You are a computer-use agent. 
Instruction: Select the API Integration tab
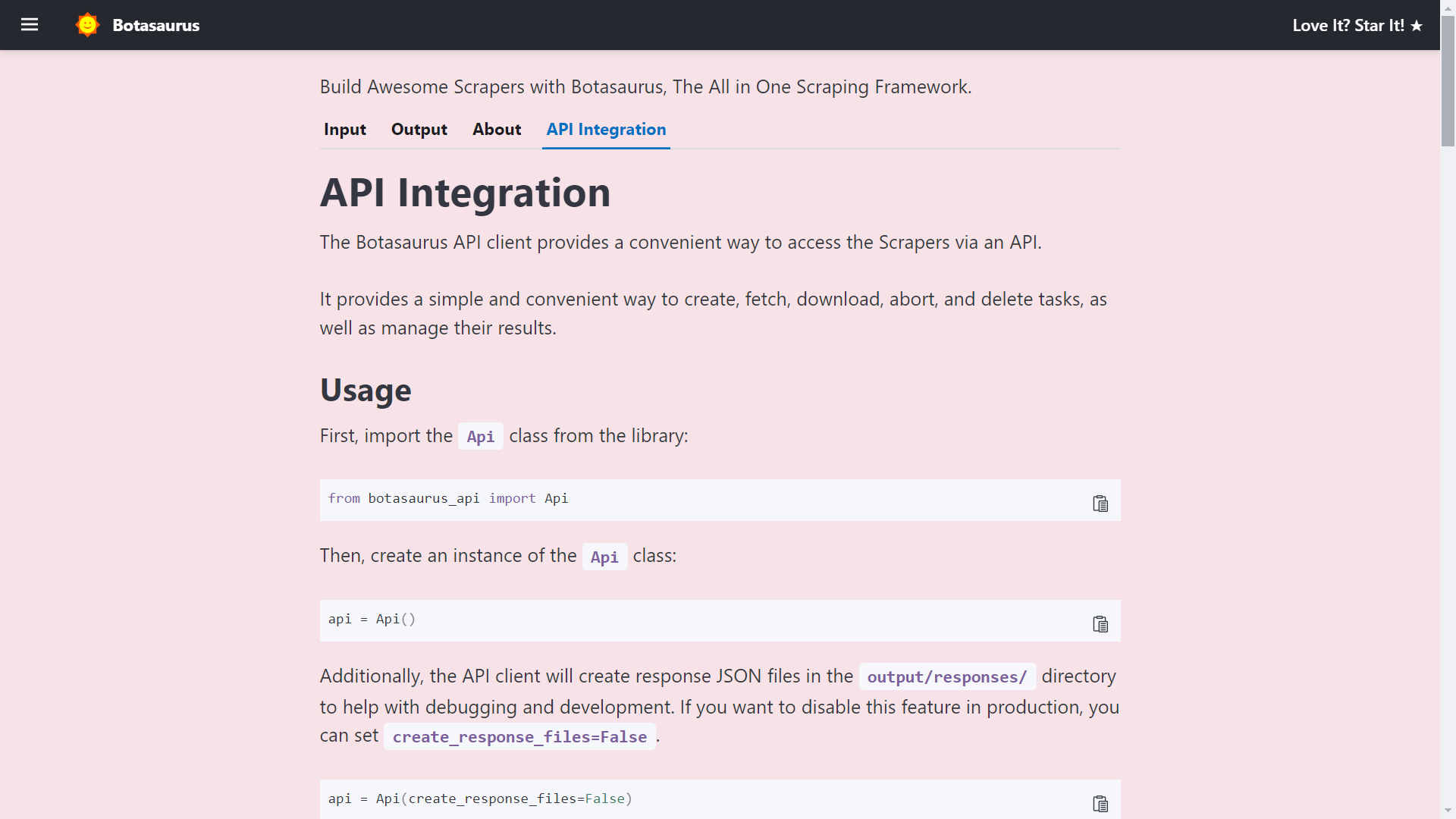pos(606,130)
